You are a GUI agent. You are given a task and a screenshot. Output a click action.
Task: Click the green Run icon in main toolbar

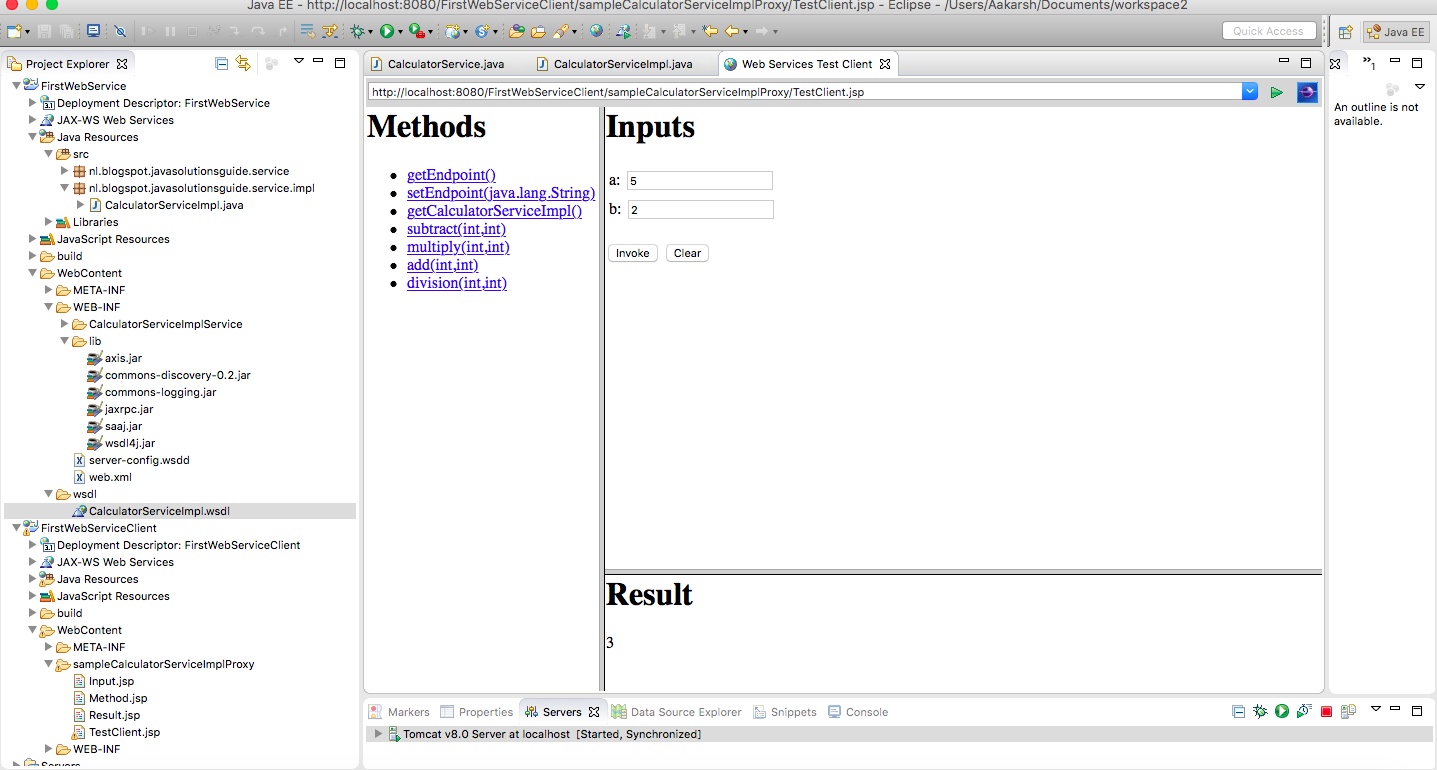coord(386,31)
